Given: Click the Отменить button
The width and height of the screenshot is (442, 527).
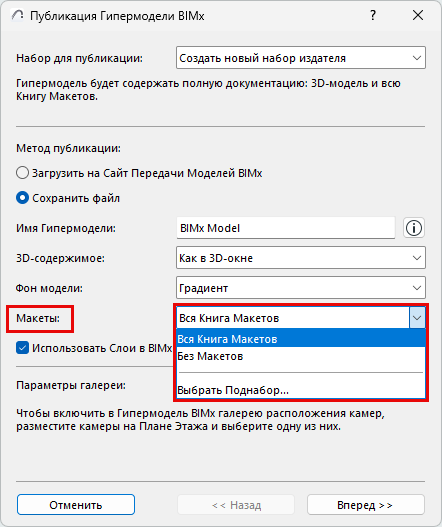Looking at the screenshot, I should click(76, 505).
